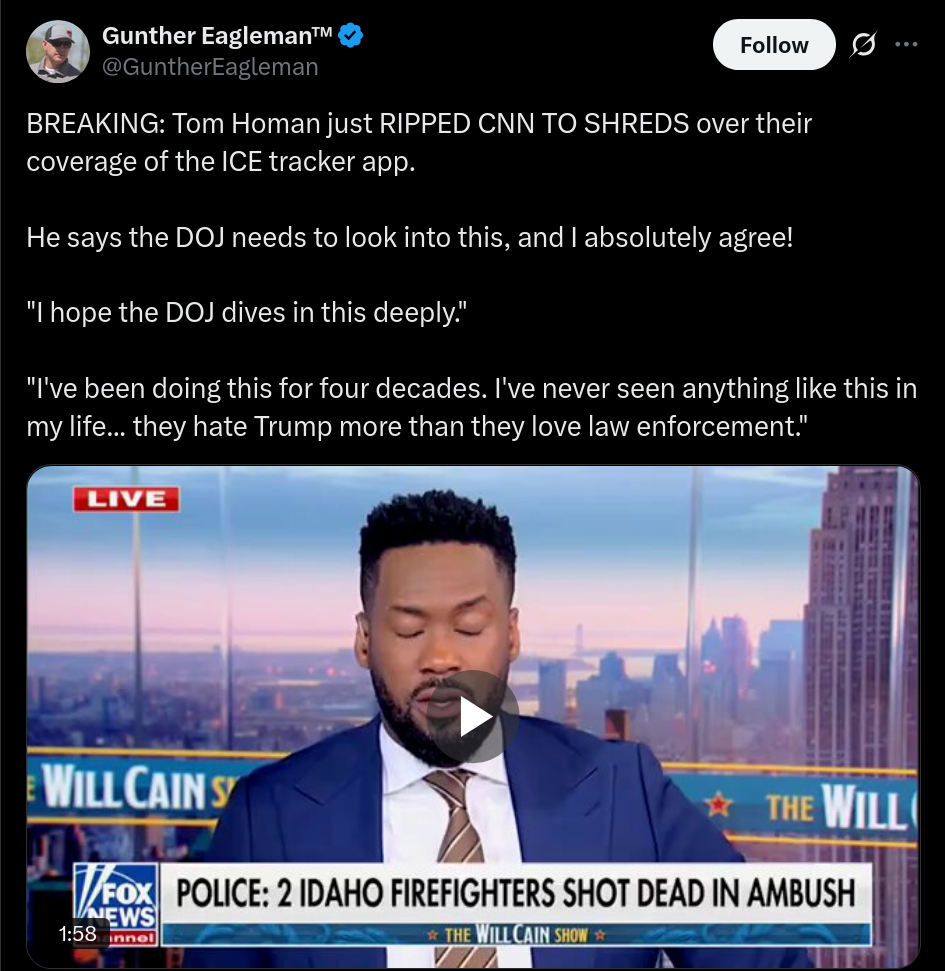
Task: Click the 1:58 video duration label
Action: (77, 933)
